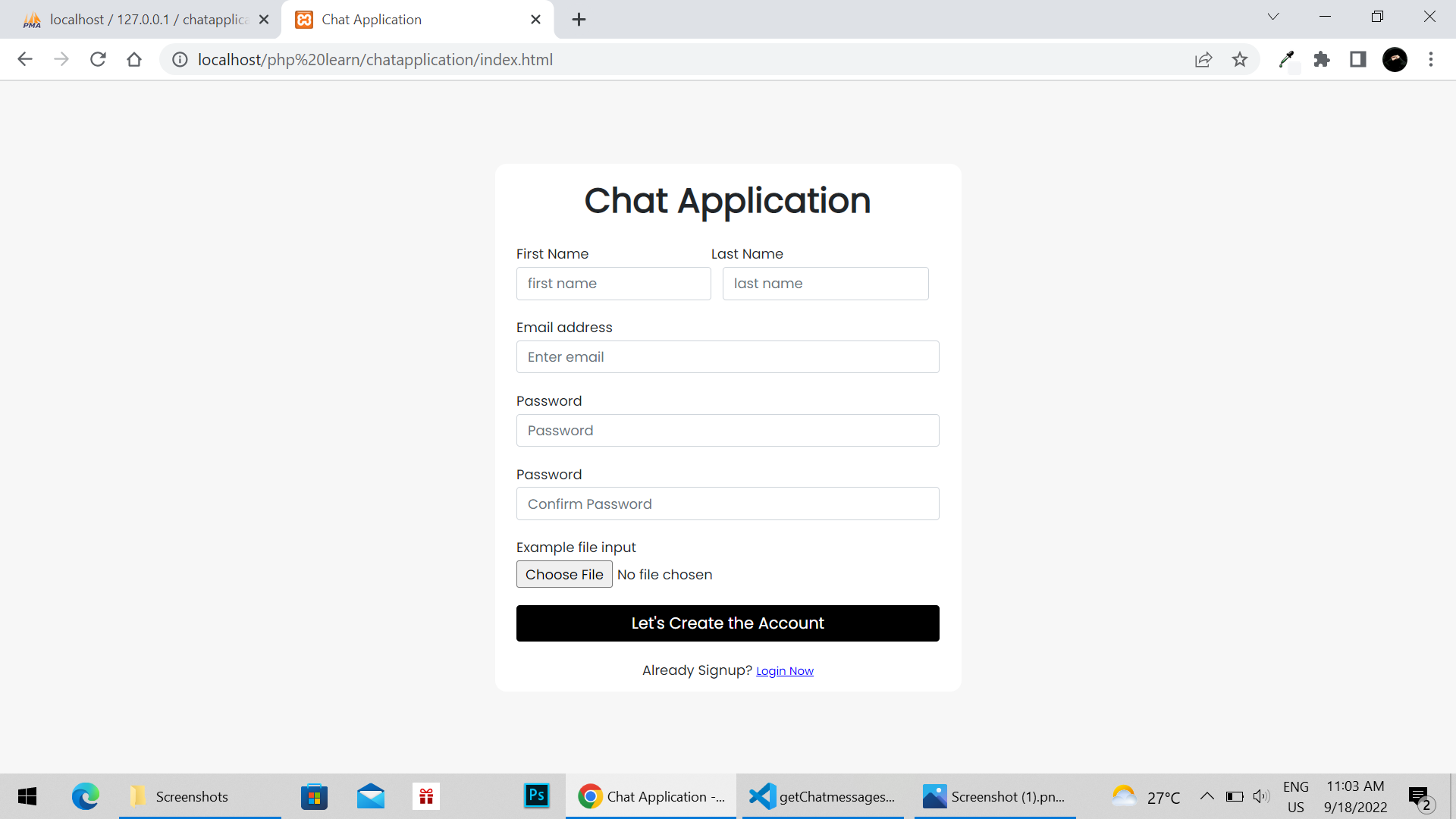This screenshot has width=1456, height=819.
Task: Click the First Name label
Action: (x=552, y=254)
